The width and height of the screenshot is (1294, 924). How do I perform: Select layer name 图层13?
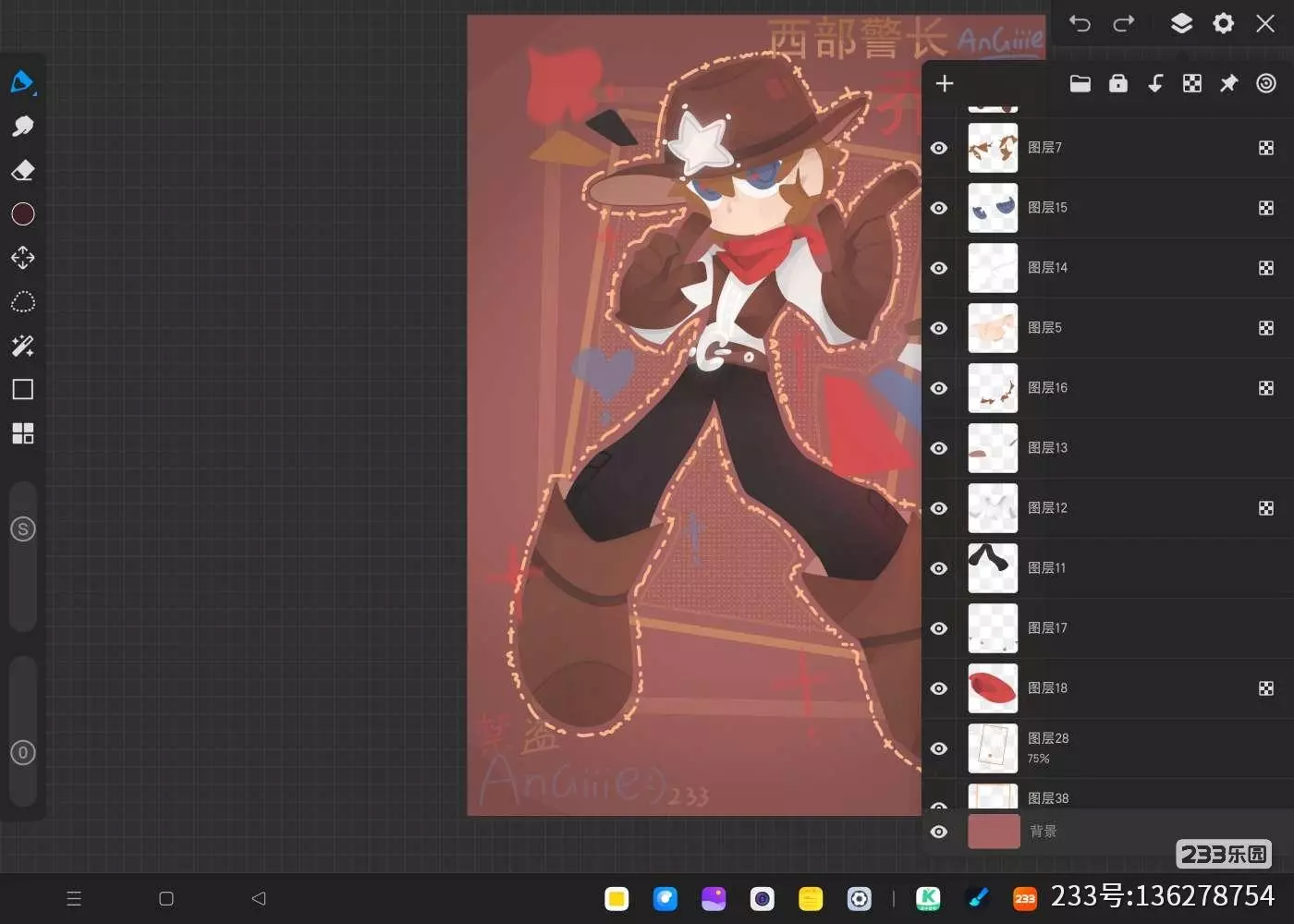pyautogui.click(x=1047, y=448)
